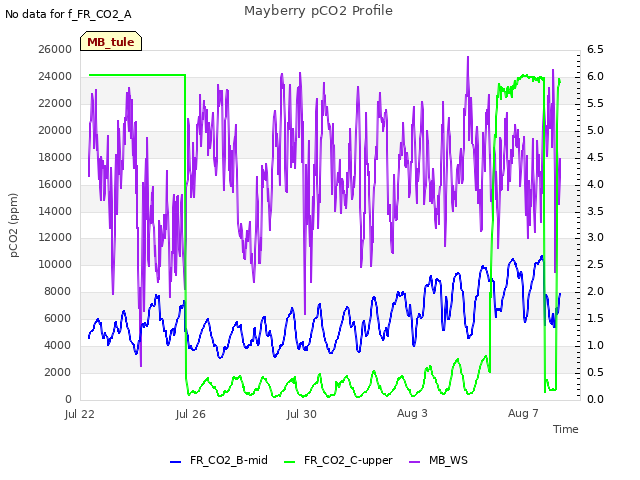Click the 12000 left axis label
640x480 pixels.
55,237
